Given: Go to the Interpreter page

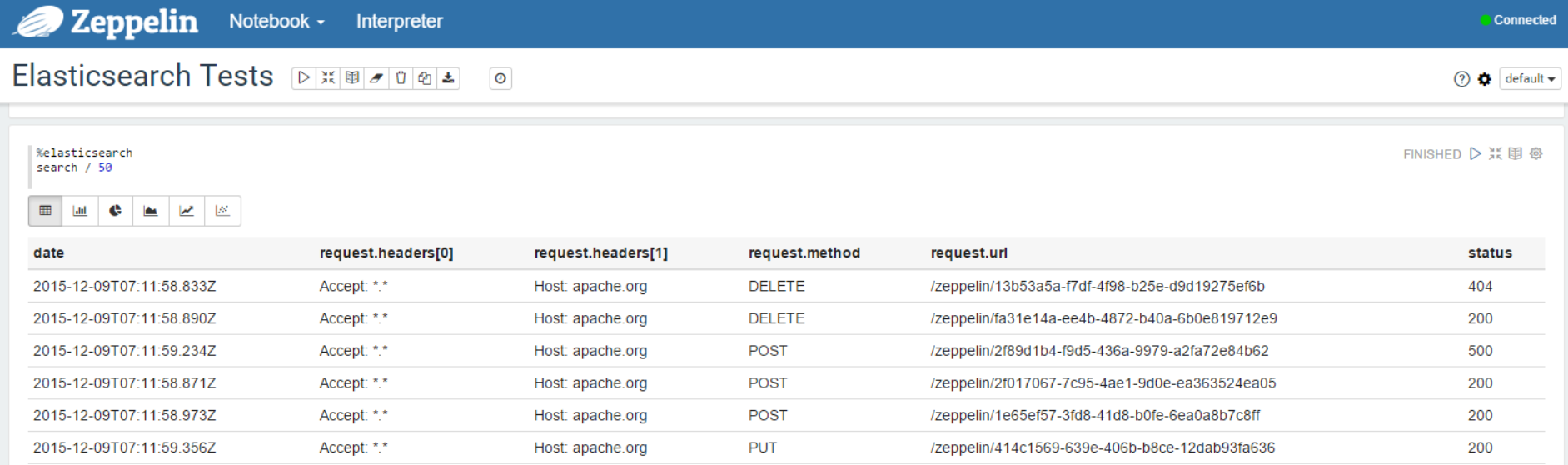Looking at the screenshot, I should pos(399,22).
